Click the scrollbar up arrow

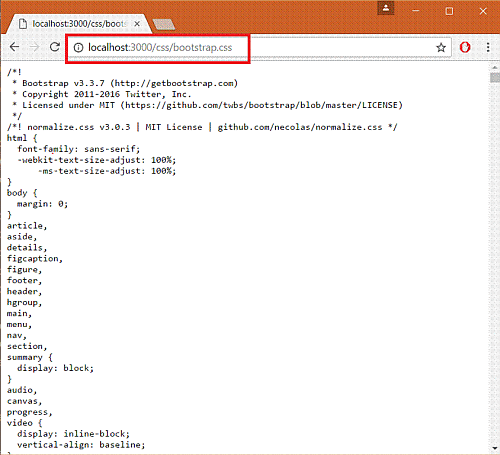tap(495, 67)
